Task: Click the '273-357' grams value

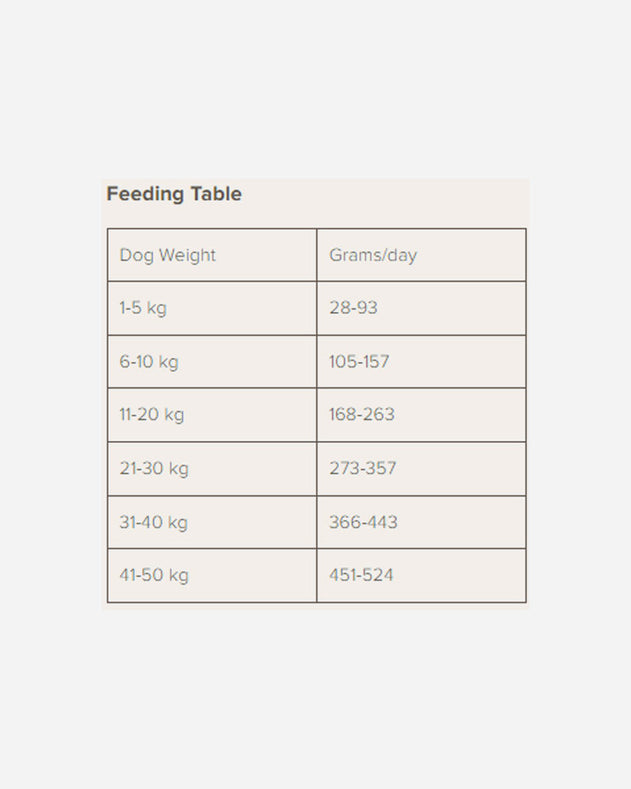Action: pos(363,469)
